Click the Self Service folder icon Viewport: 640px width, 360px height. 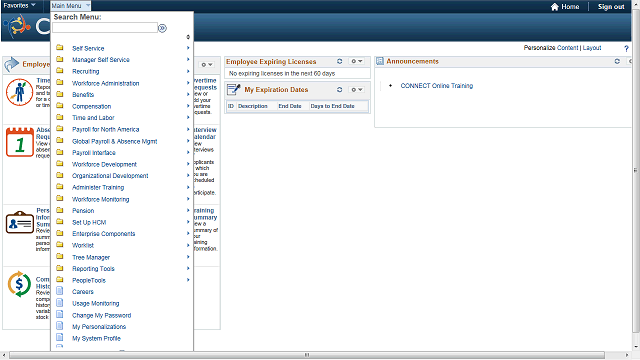coord(60,48)
